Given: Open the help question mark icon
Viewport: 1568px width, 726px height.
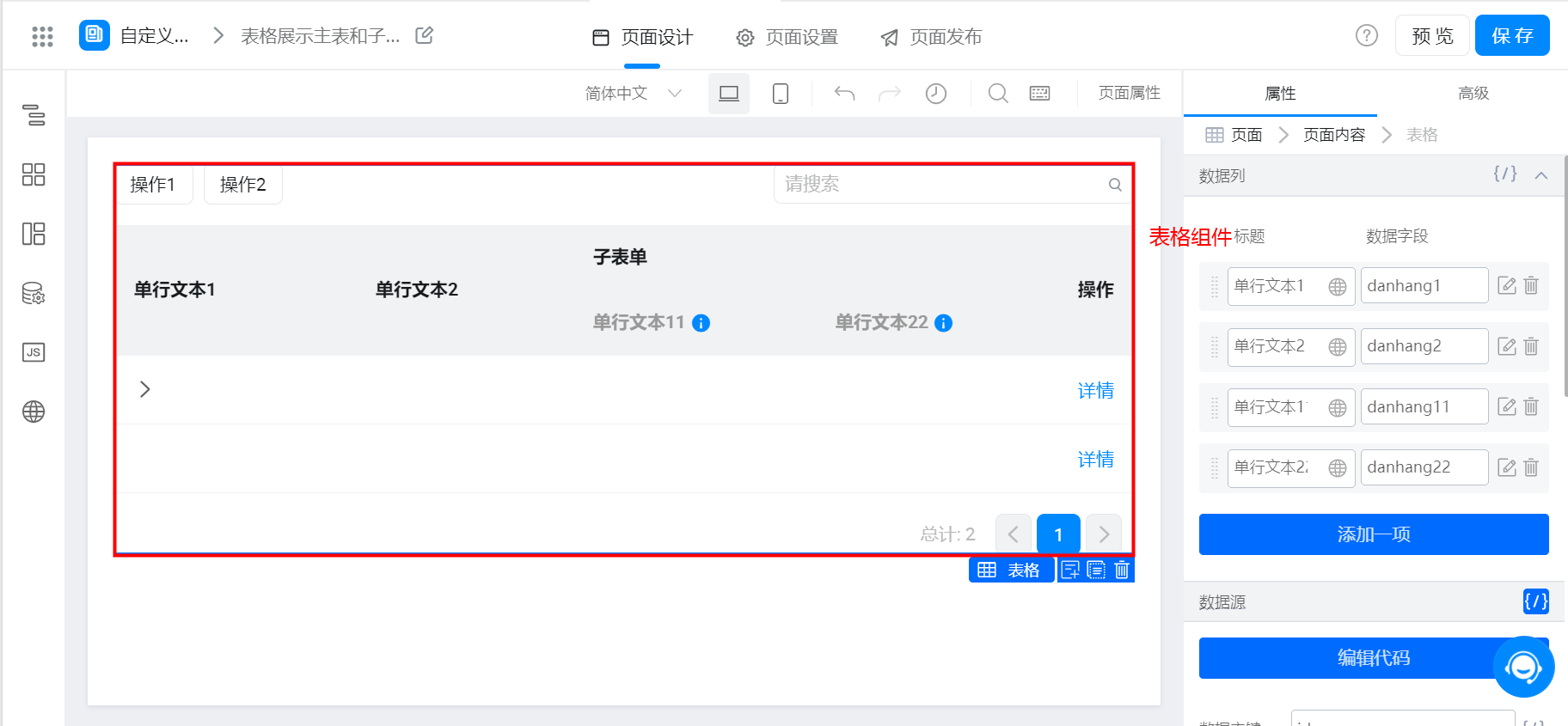Looking at the screenshot, I should (1367, 35).
